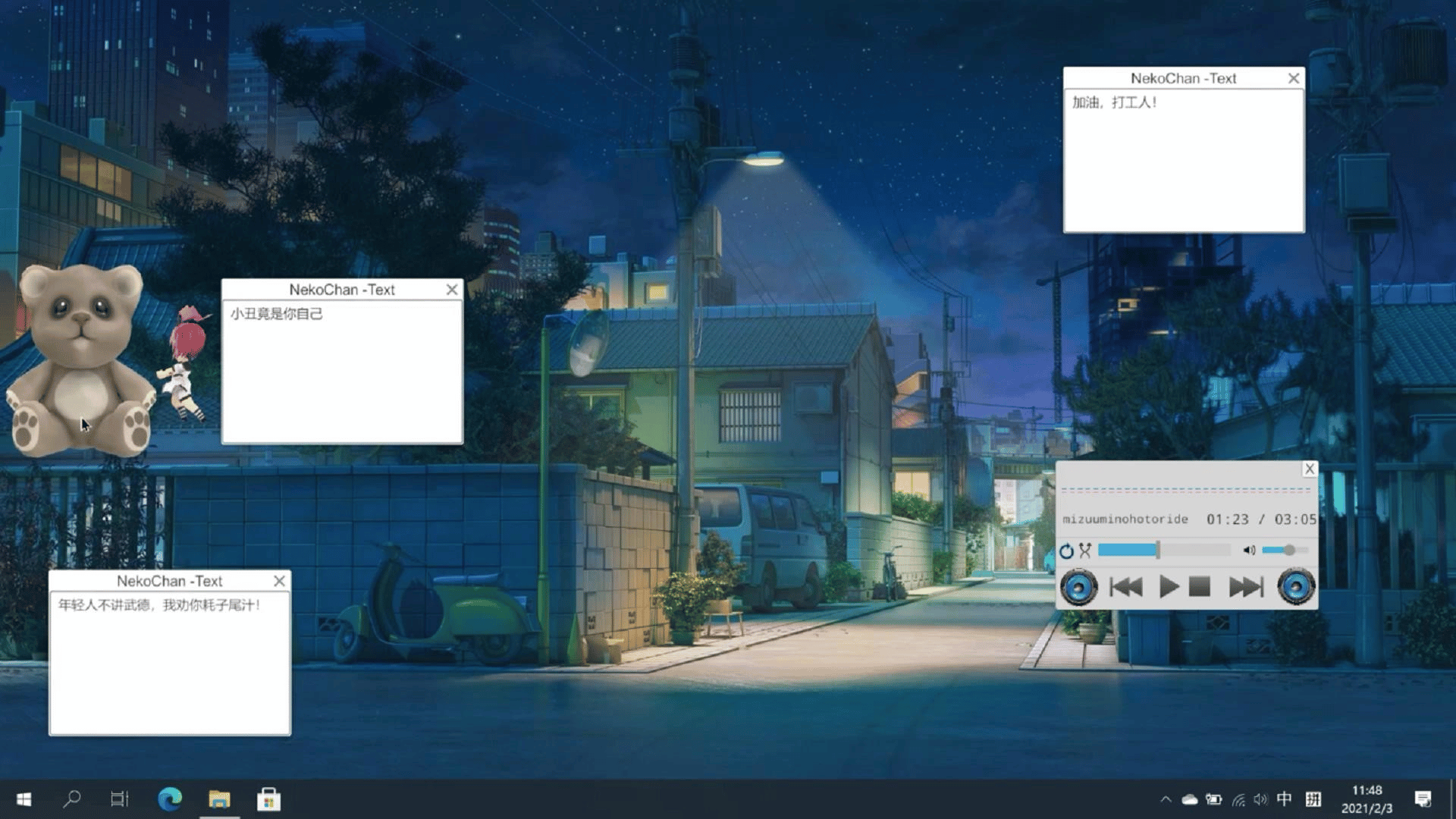The height and width of the screenshot is (819, 1456).
Task: Mute audio via the player's speaker icon
Action: (1249, 551)
